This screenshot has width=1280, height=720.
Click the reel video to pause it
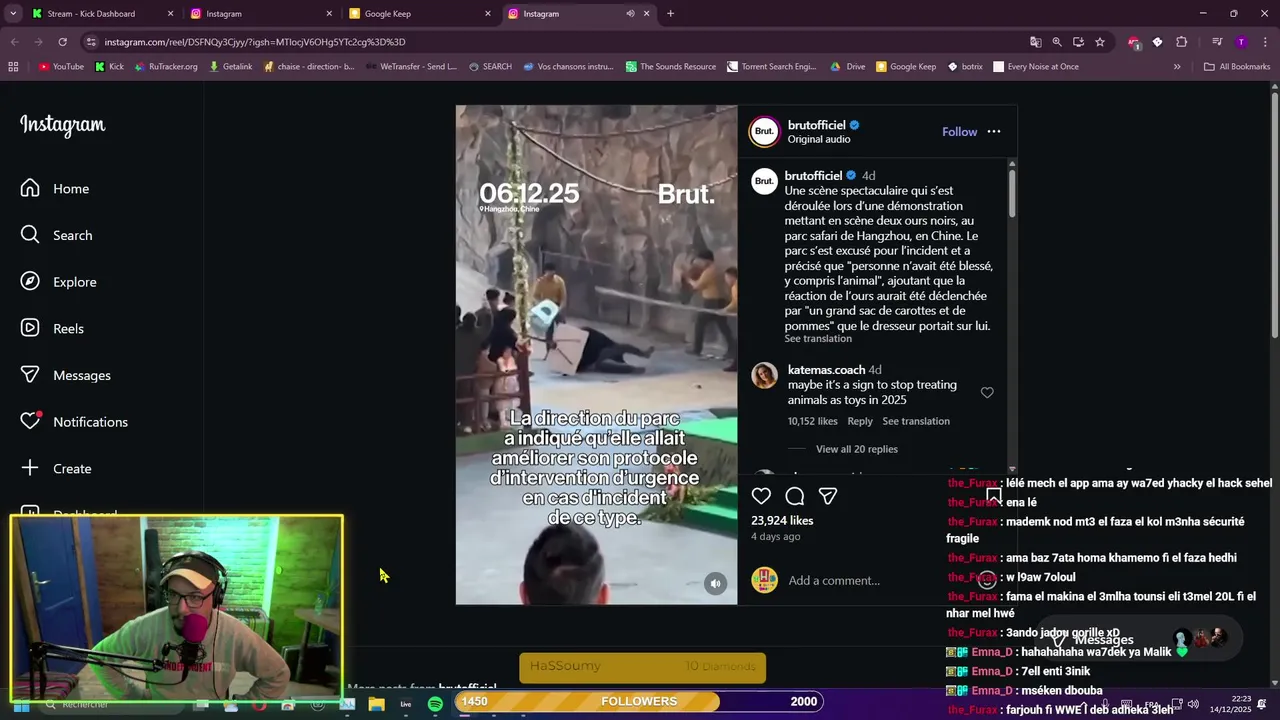[x=596, y=355]
